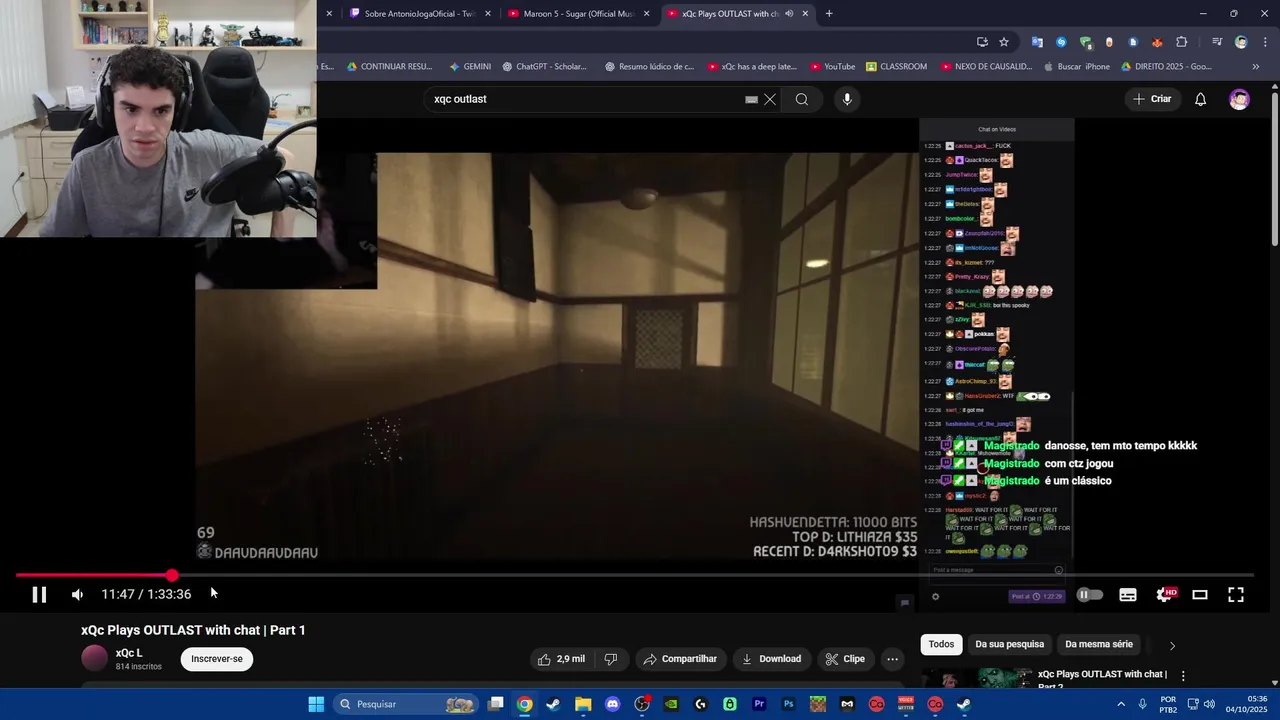This screenshot has width=1280, height=720.
Task: Mute the xQc Plays OUTLAST tab audio
Action: [x=789, y=14]
